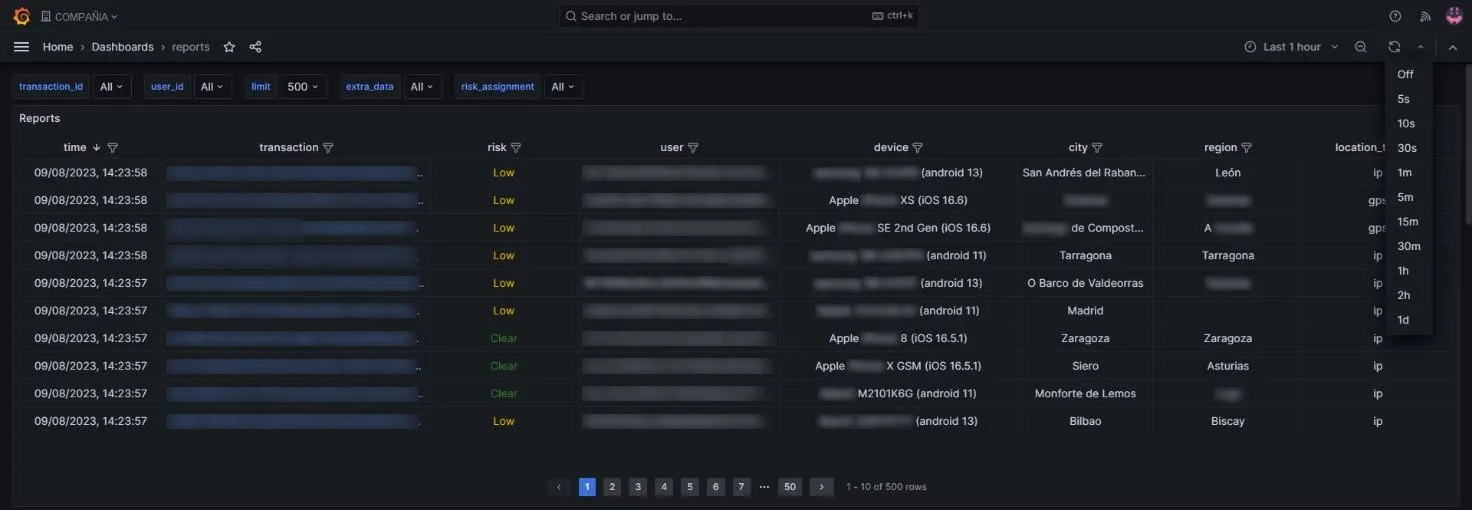This screenshot has width=1472, height=510.
Task: Open the limit 500 dropdown
Action: [302, 87]
